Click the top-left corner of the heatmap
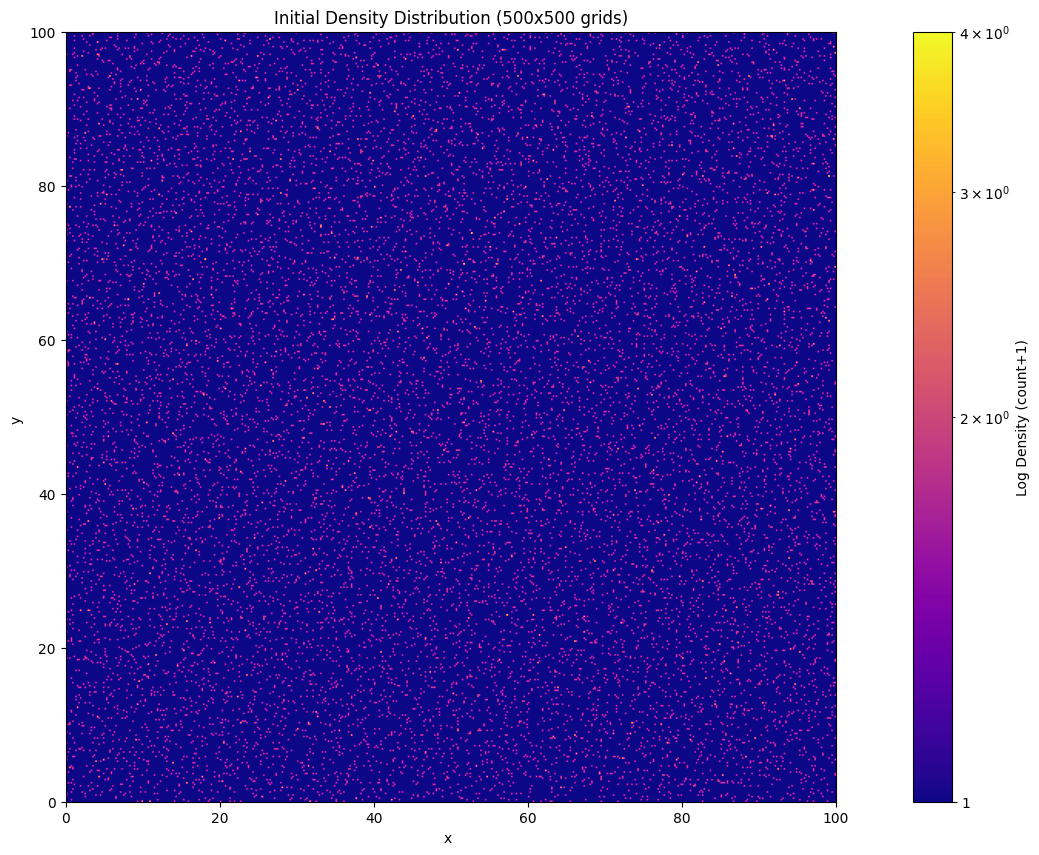This screenshot has width=1039, height=855. pos(68,33)
